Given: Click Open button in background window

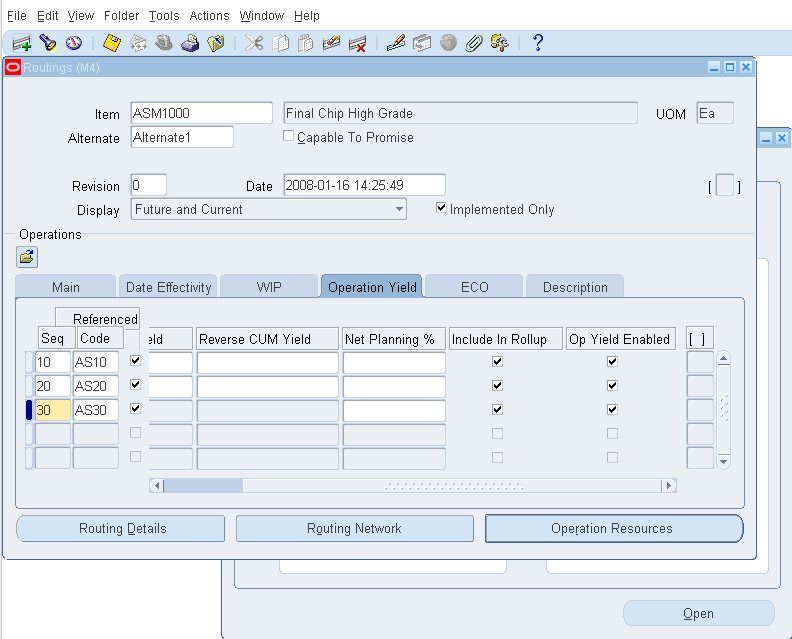Looking at the screenshot, I should click(x=699, y=613).
